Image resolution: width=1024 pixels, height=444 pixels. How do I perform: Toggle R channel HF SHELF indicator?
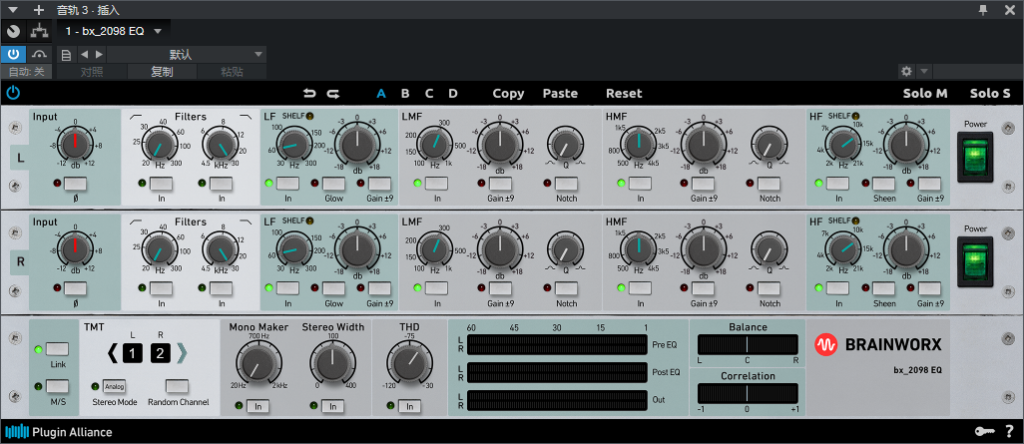(856, 221)
